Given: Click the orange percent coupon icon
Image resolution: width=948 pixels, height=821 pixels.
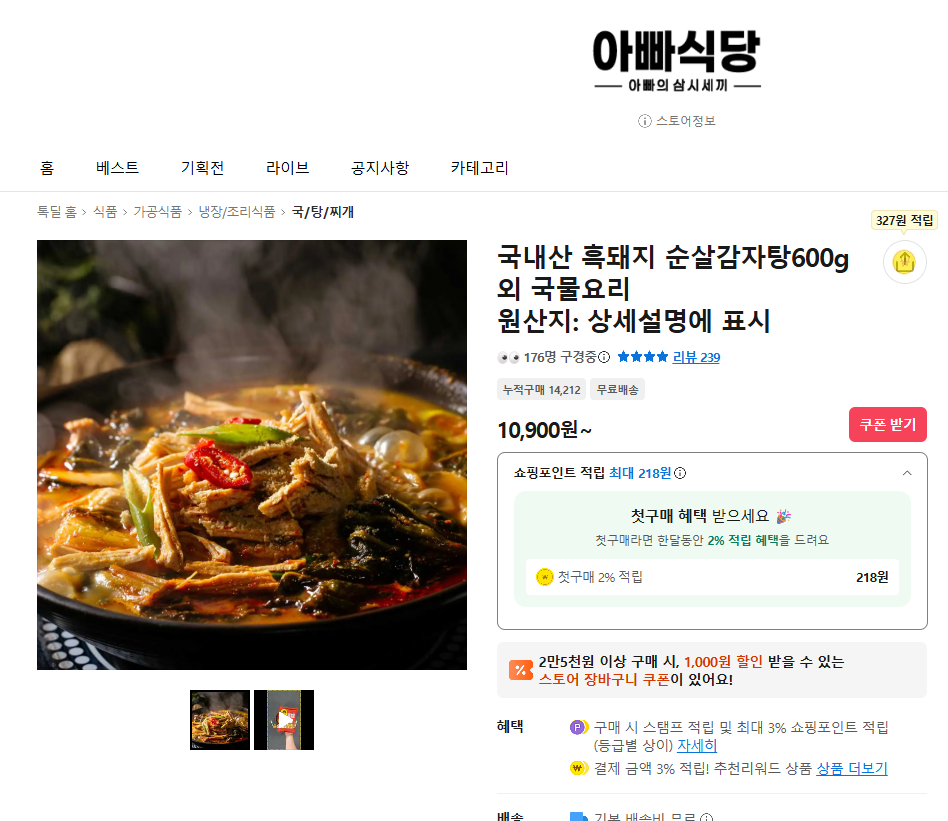Looking at the screenshot, I should [x=521, y=670].
